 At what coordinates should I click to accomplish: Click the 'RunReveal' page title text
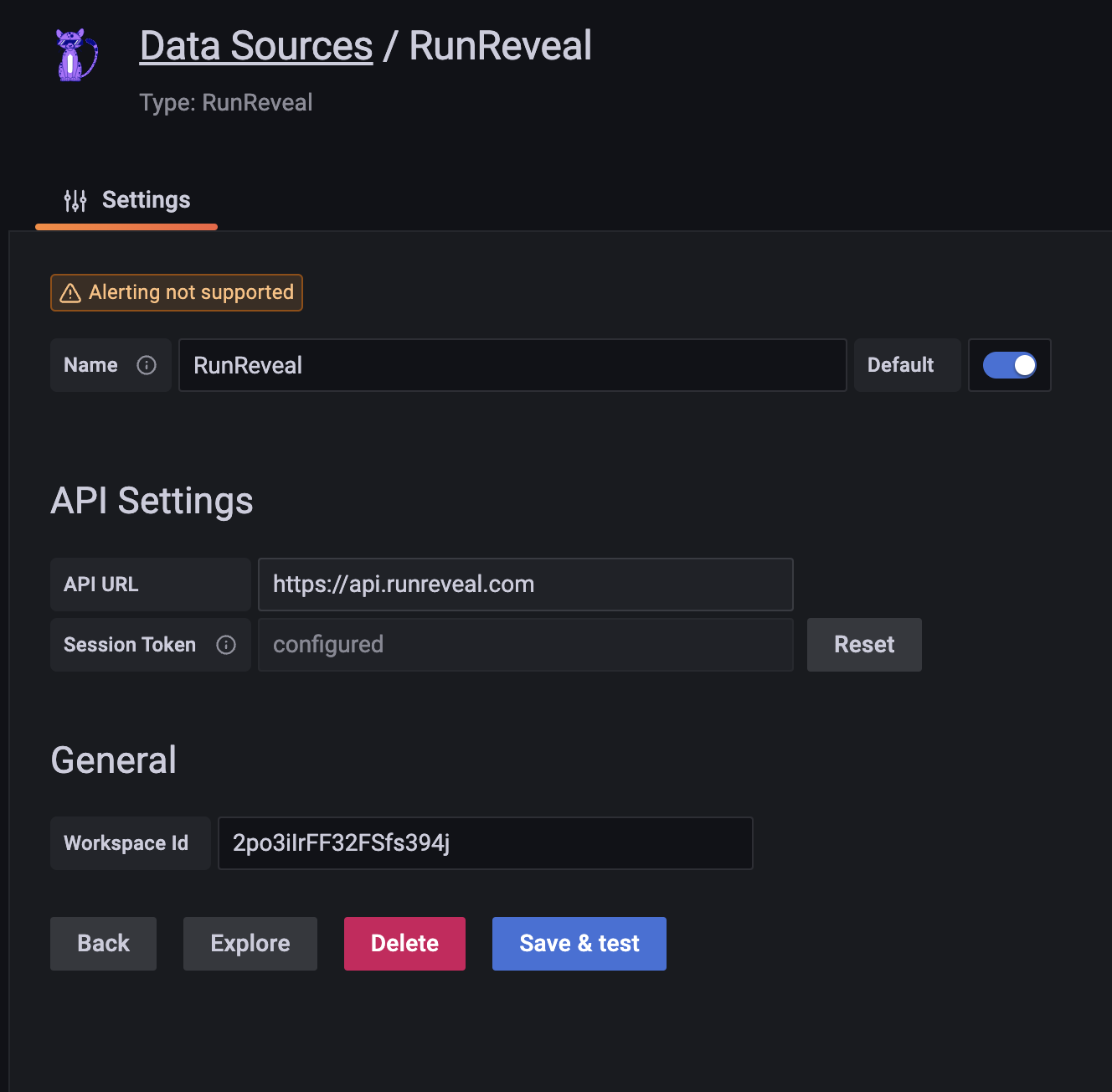pyautogui.click(x=501, y=46)
